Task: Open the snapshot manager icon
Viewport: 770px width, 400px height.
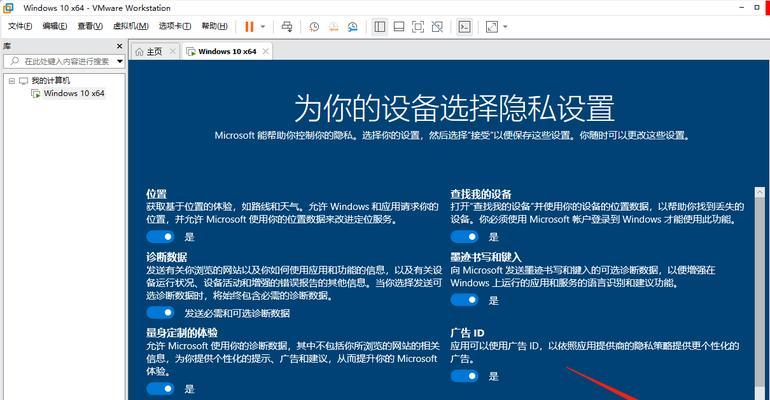Action: [x=353, y=27]
